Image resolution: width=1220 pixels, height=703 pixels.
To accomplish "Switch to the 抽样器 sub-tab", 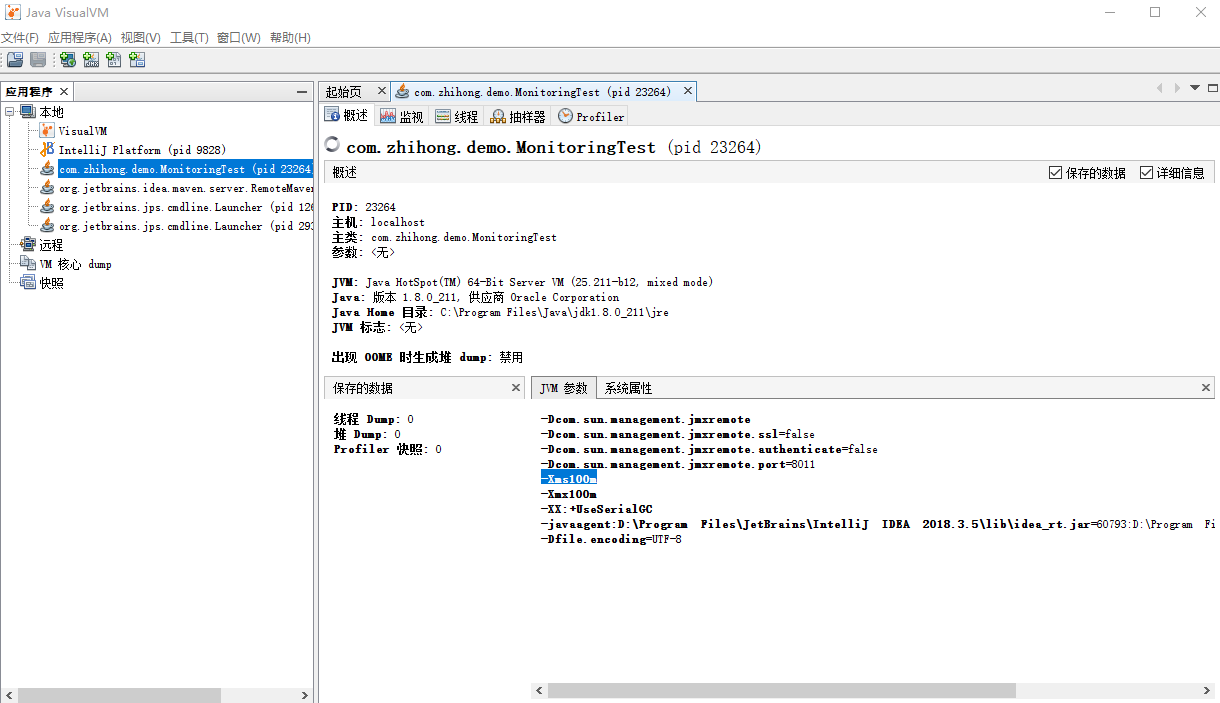I will 518,116.
